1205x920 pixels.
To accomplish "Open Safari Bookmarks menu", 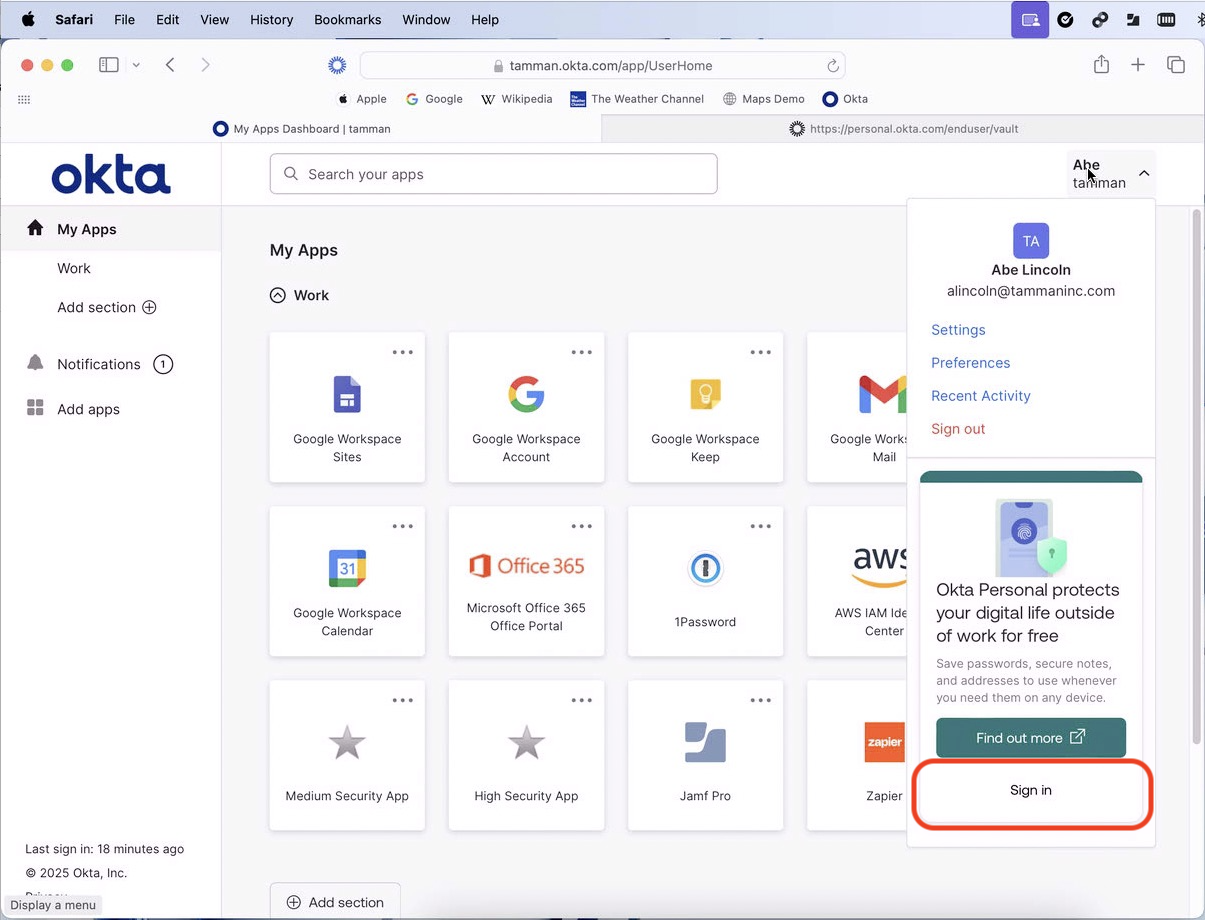I will click(347, 19).
